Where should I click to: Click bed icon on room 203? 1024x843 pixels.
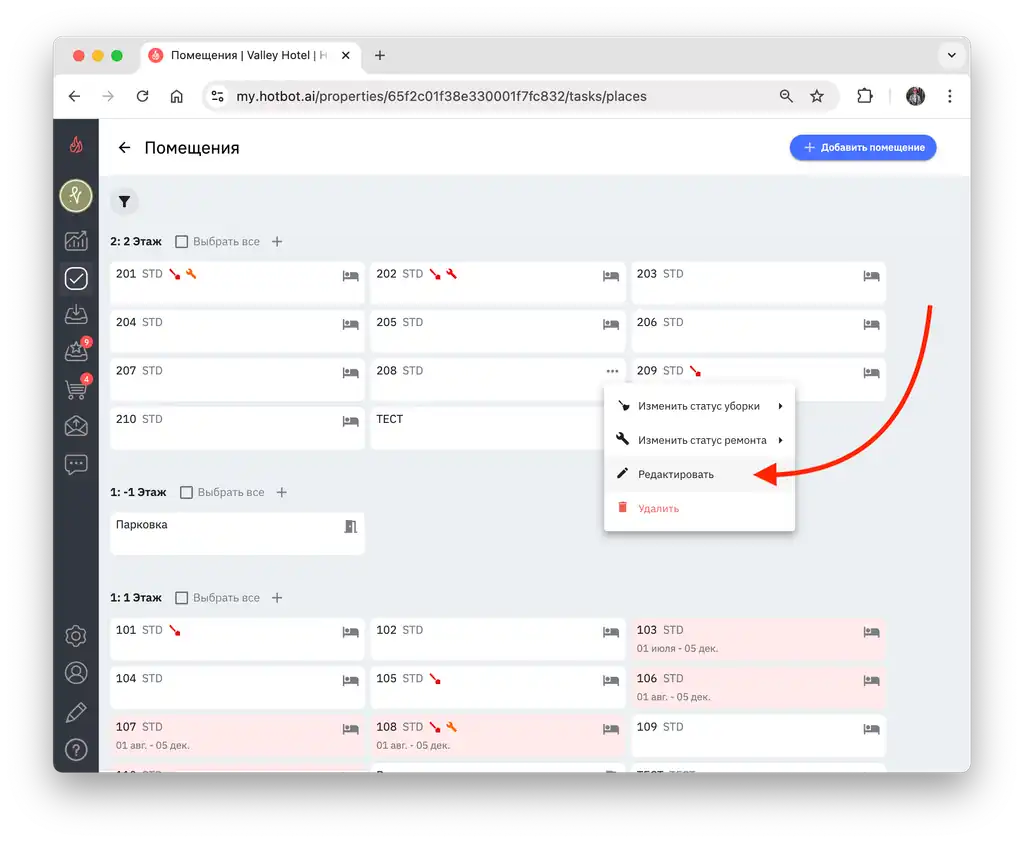(x=871, y=276)
